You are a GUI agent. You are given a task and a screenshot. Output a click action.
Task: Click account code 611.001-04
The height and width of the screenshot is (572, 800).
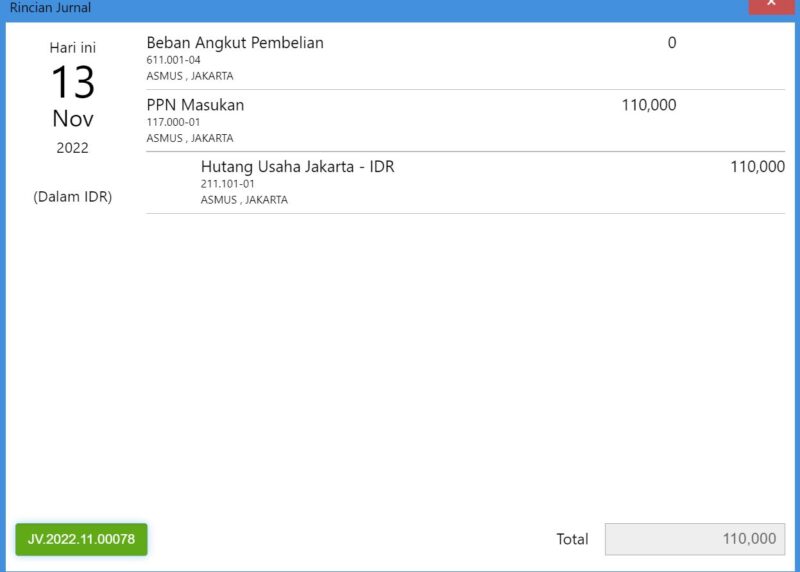(x=174, y=60)
